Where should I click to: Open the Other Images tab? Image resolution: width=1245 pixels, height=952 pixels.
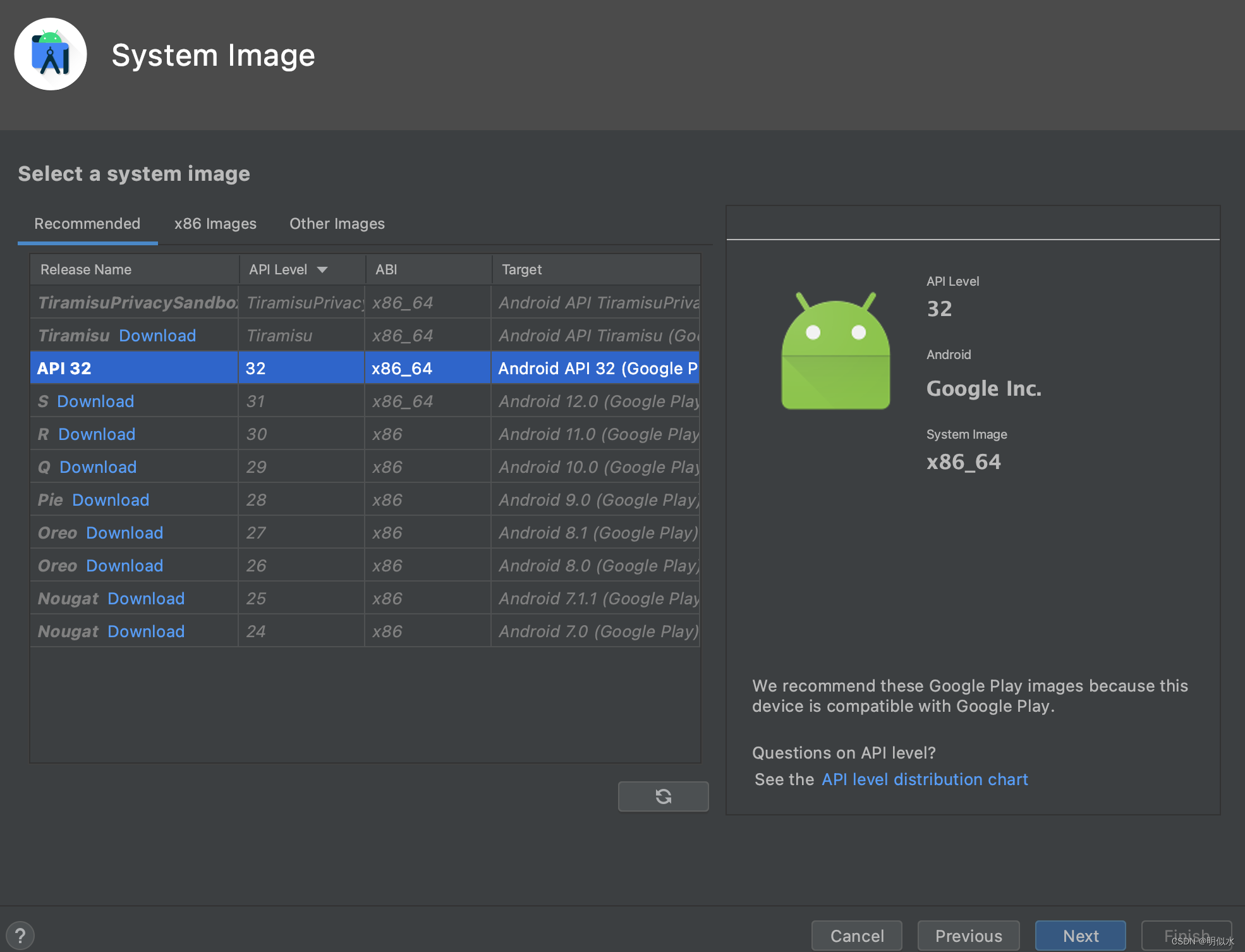click(x=337, y=224)
